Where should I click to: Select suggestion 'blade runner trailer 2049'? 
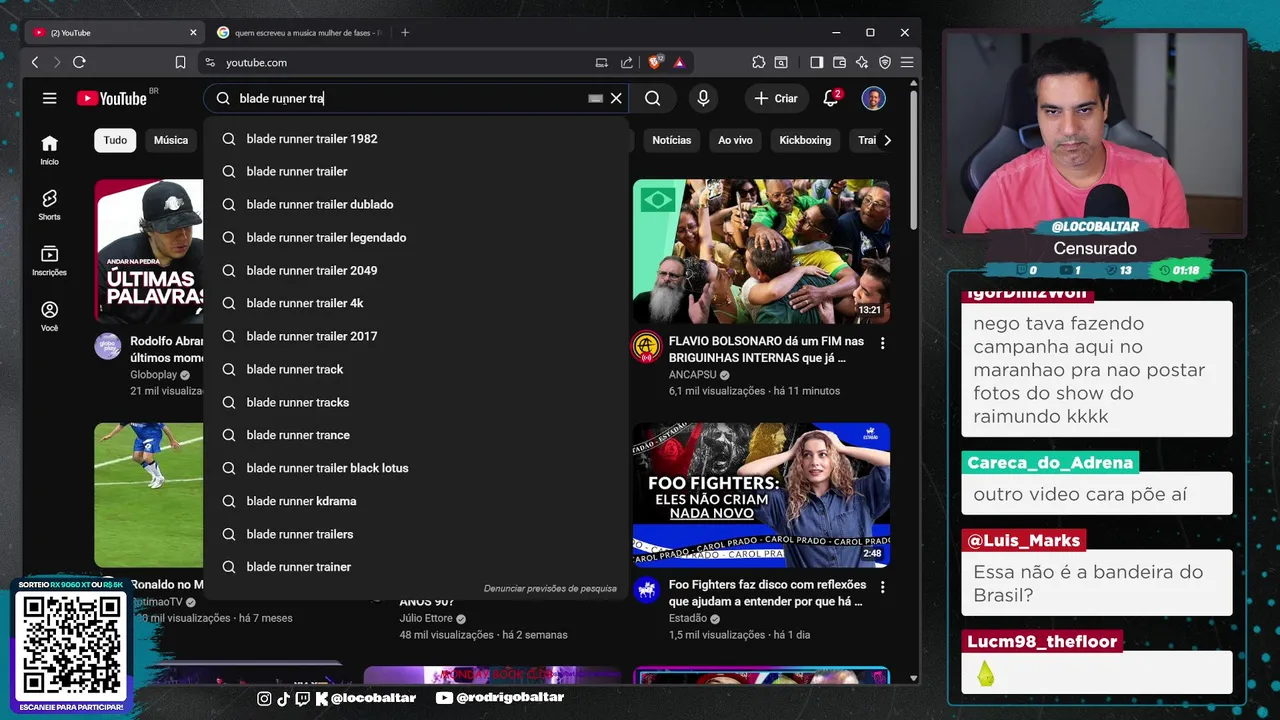[x=416, y=270]
